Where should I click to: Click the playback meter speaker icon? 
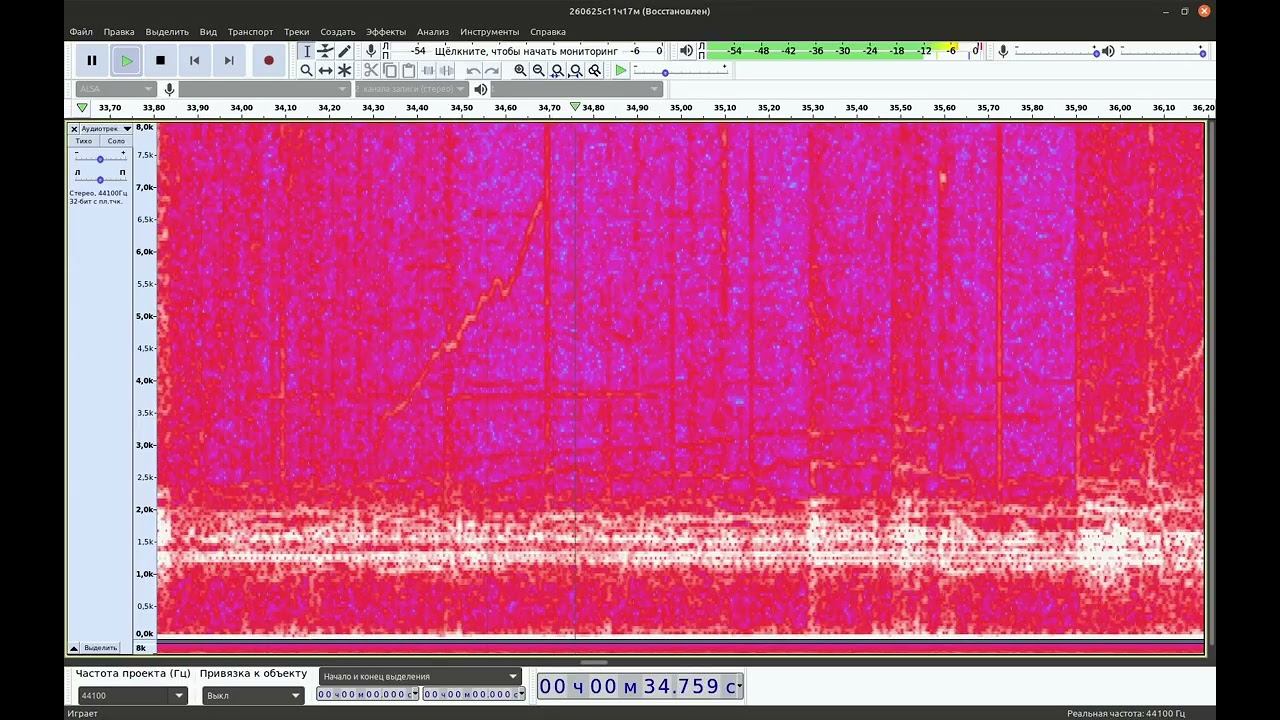coord(686,51)
